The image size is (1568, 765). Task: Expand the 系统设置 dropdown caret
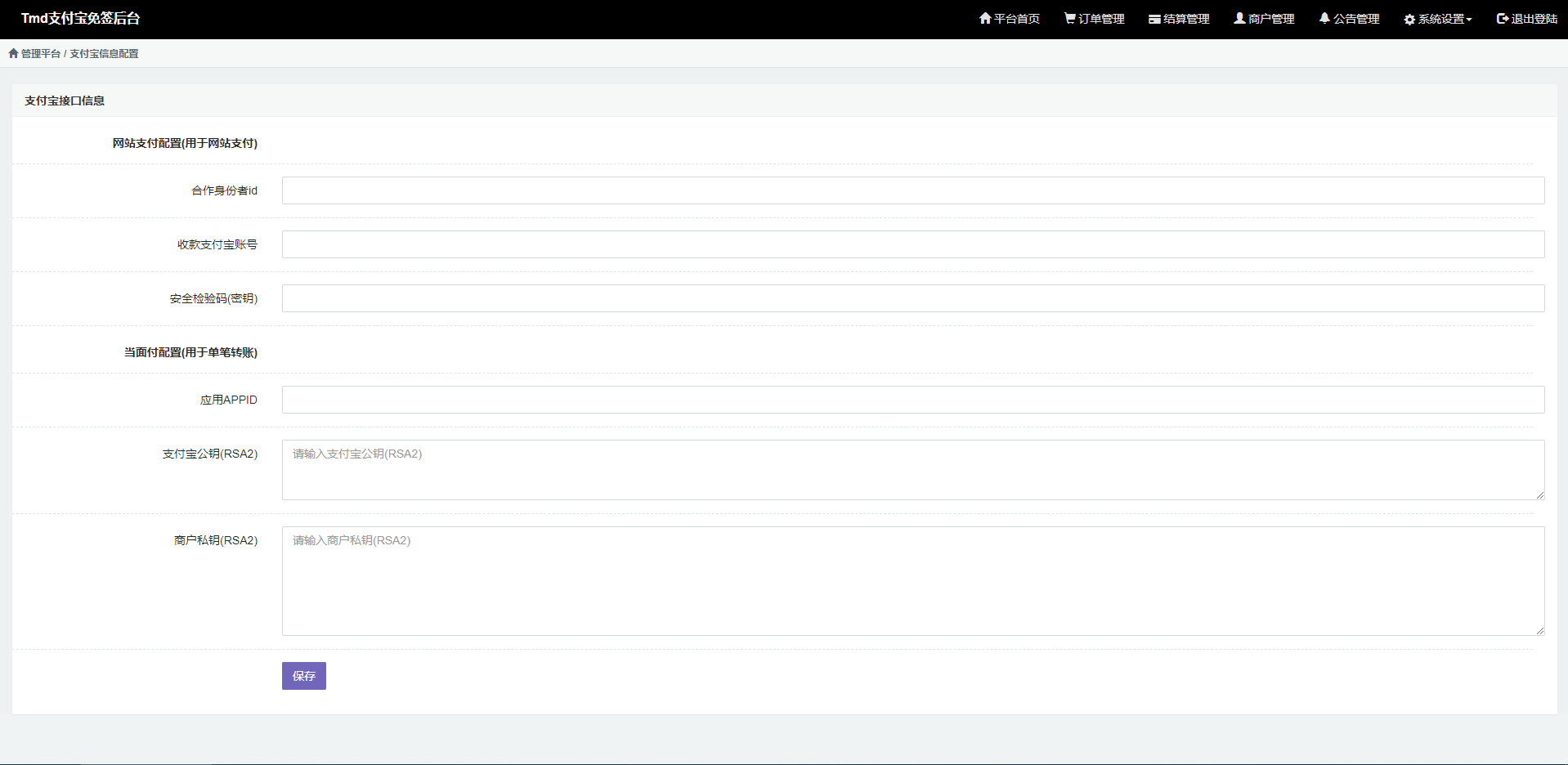coord(1469,20)
